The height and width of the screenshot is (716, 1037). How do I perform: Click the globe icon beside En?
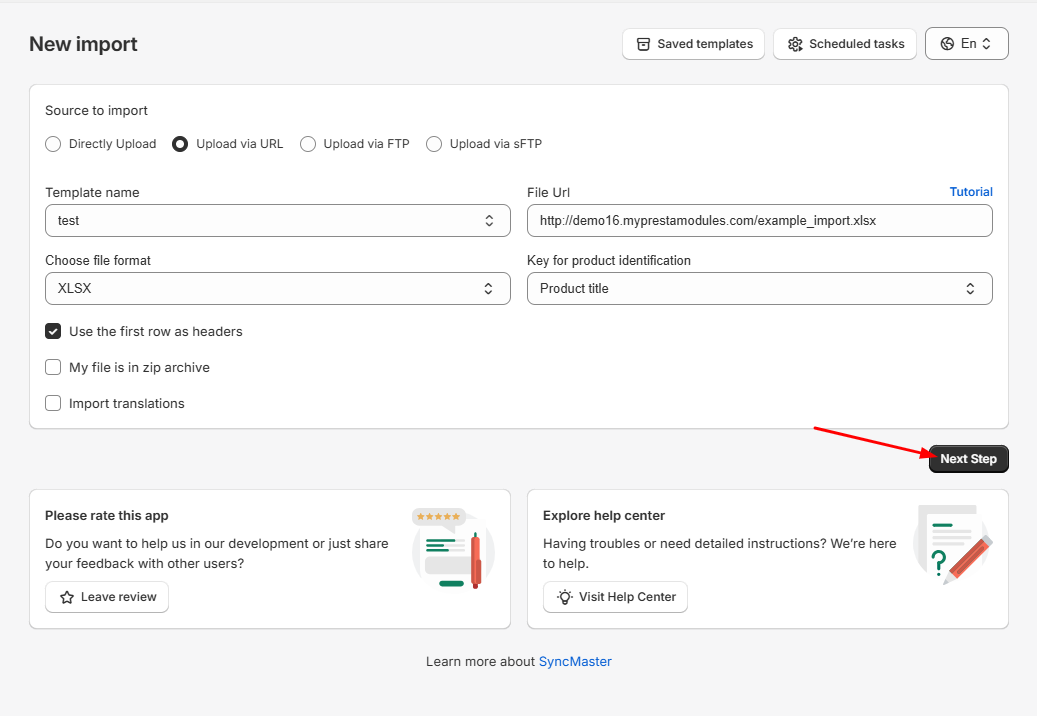pyautogui.click(x=947, y=44)
